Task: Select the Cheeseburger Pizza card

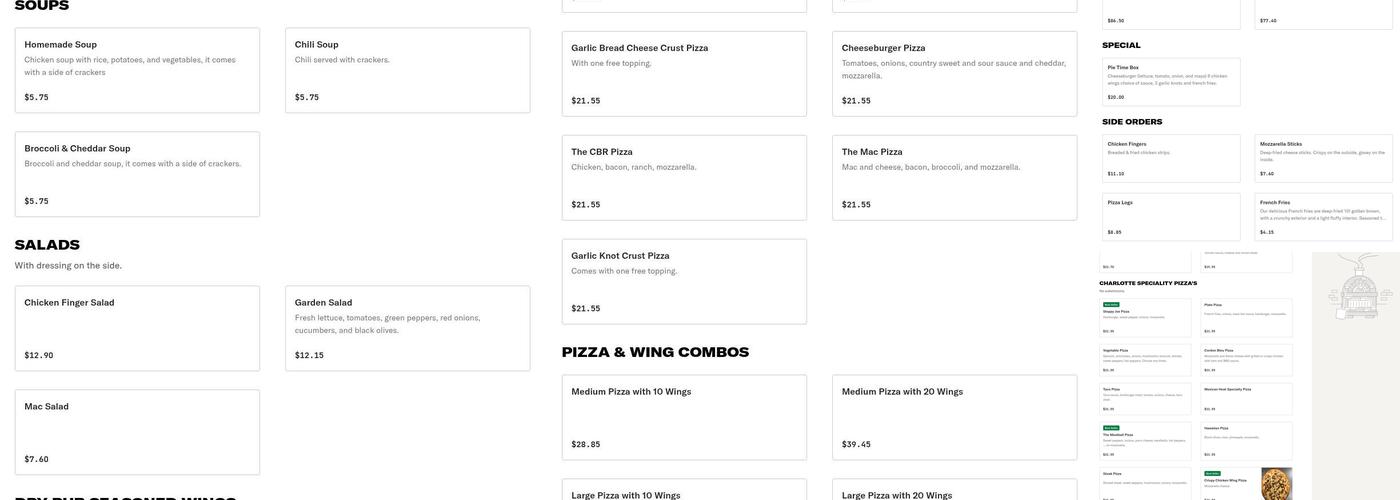Action: pyautogui.click(x=954, y=73)
